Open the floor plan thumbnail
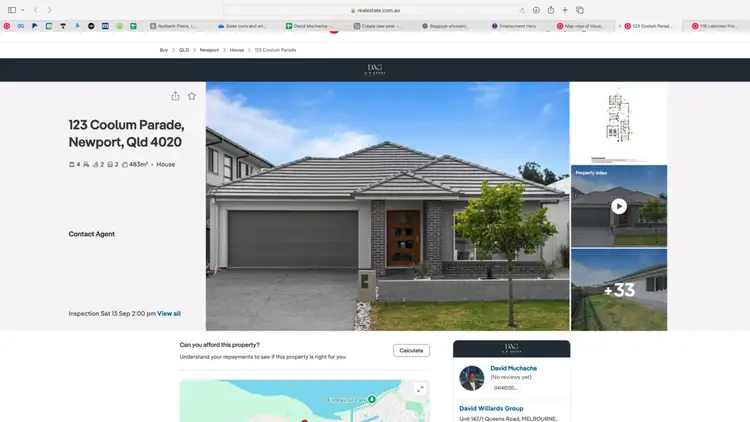Screen dimensions: 750x422 [x=619, y=122]
